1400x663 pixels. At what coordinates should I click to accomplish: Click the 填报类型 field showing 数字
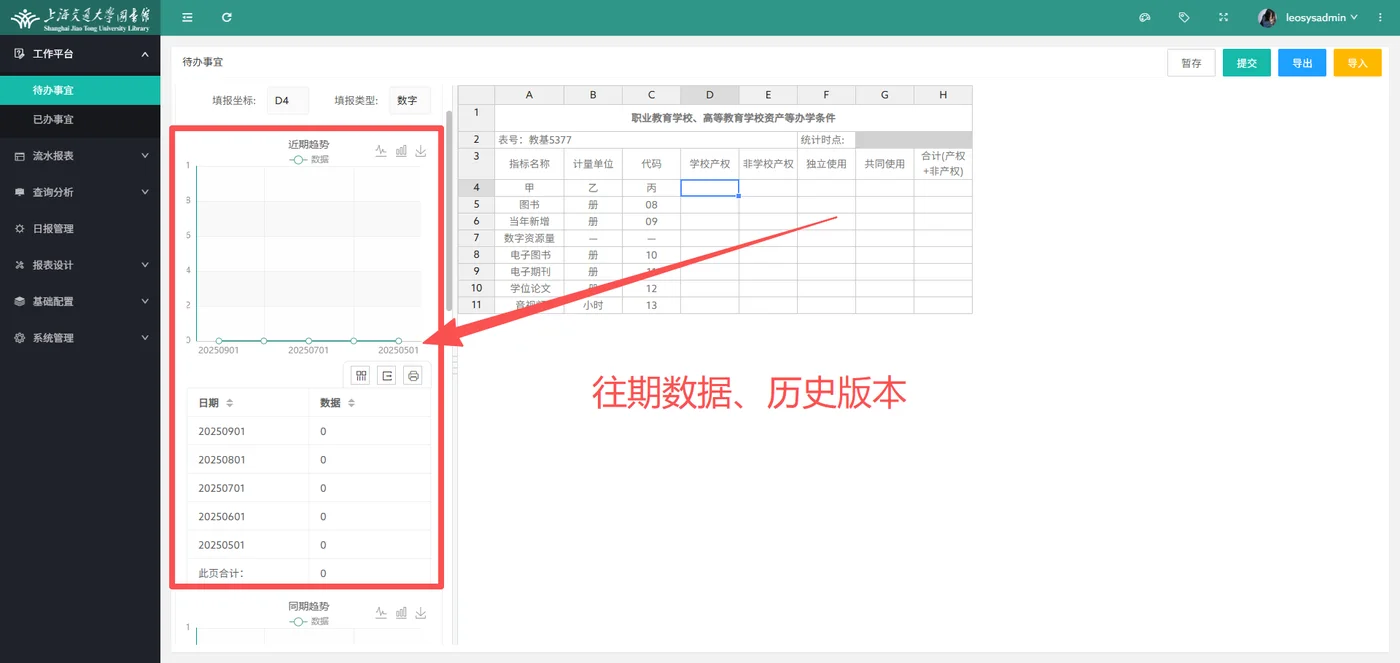pos(409,100)
